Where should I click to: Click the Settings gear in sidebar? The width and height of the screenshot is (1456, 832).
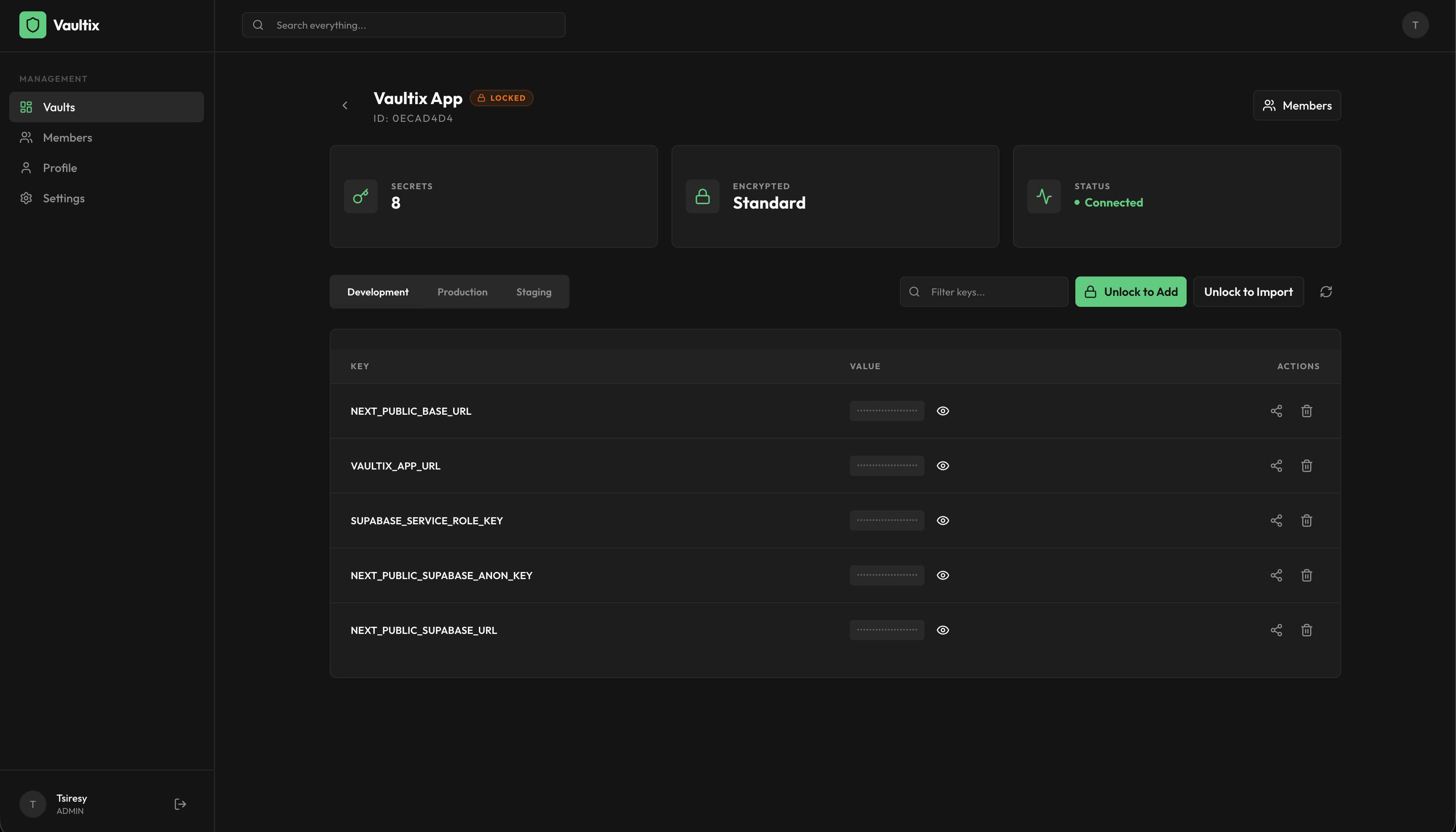click(x=26, y=198)
